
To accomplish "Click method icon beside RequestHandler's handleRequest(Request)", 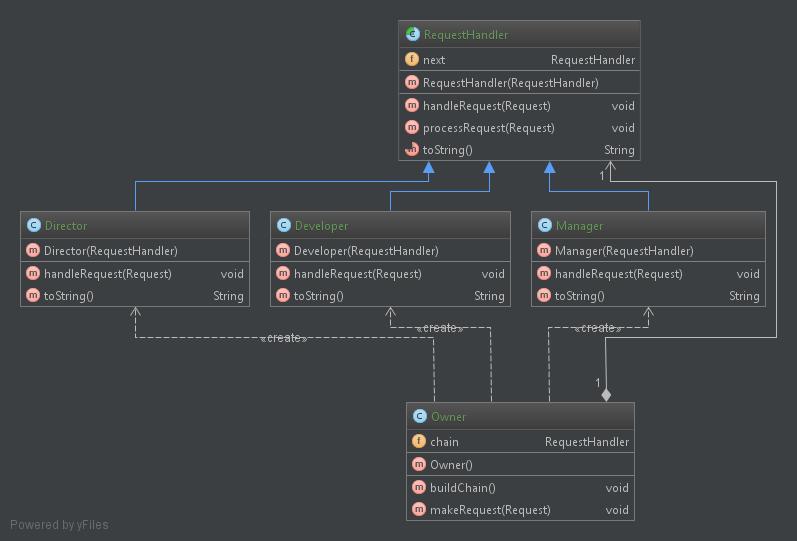I will click(x=412, y=105).
